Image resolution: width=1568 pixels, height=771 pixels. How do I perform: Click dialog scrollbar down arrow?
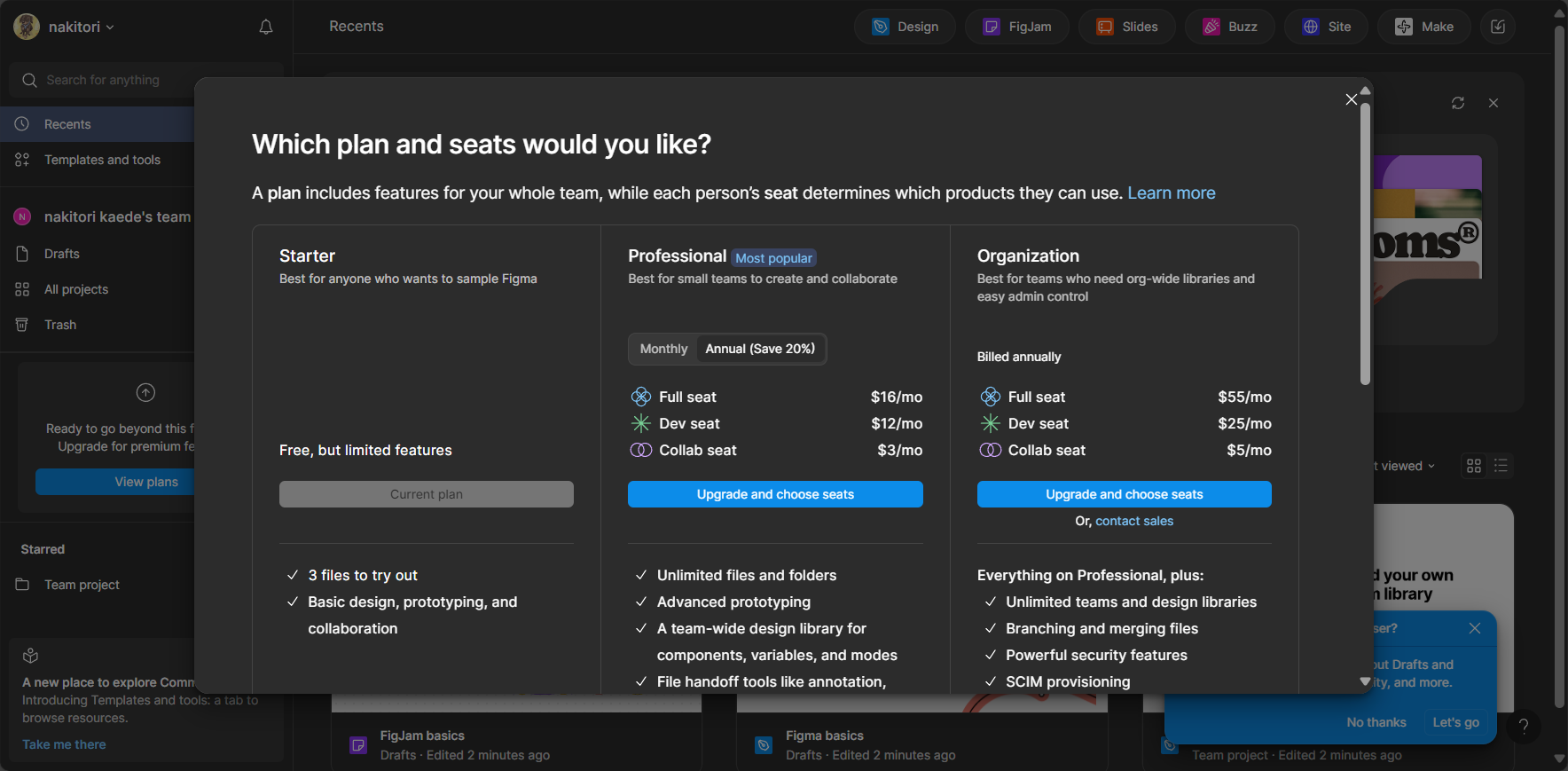click(x=1365, y=681)
